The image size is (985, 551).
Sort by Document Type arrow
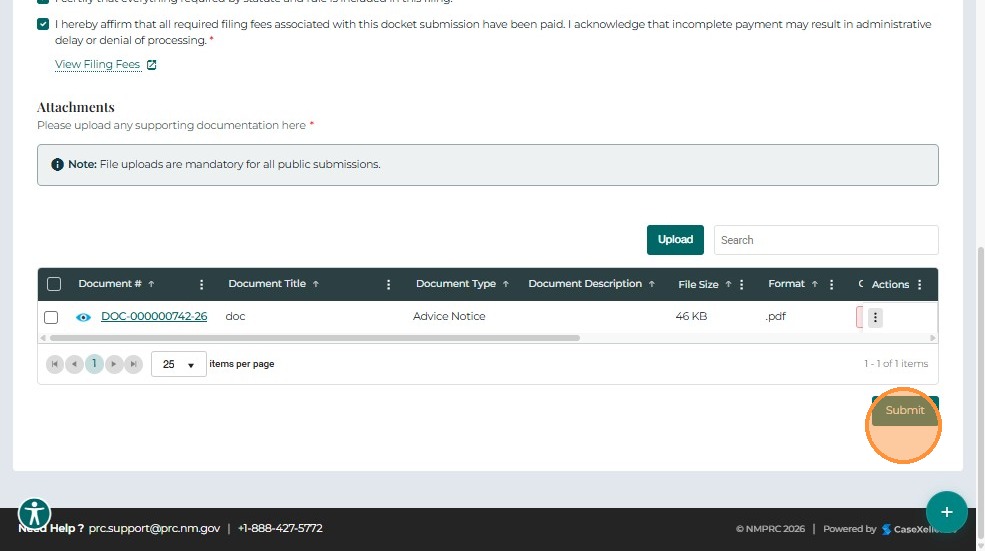pyautogui.click(x=506, y=284)
